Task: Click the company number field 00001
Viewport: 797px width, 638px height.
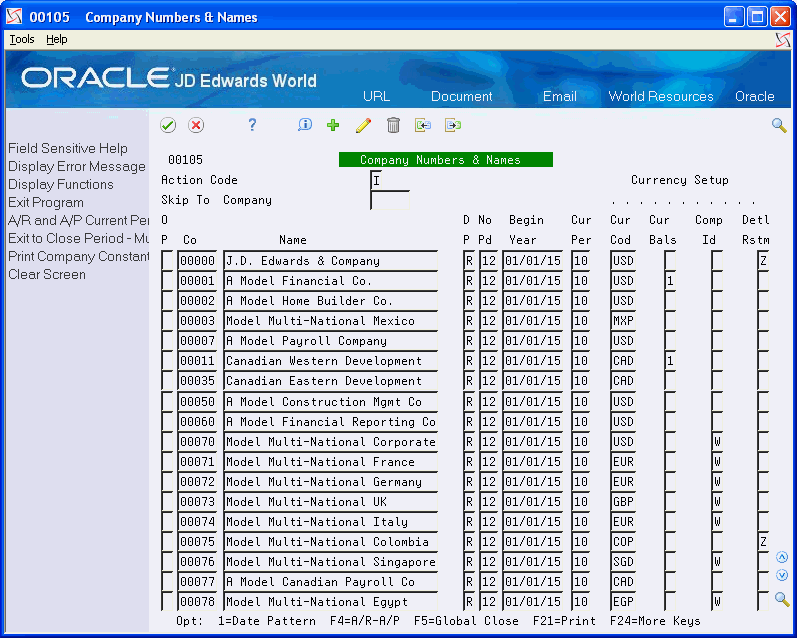Action: pyautogui.click(x=198, y=281)
